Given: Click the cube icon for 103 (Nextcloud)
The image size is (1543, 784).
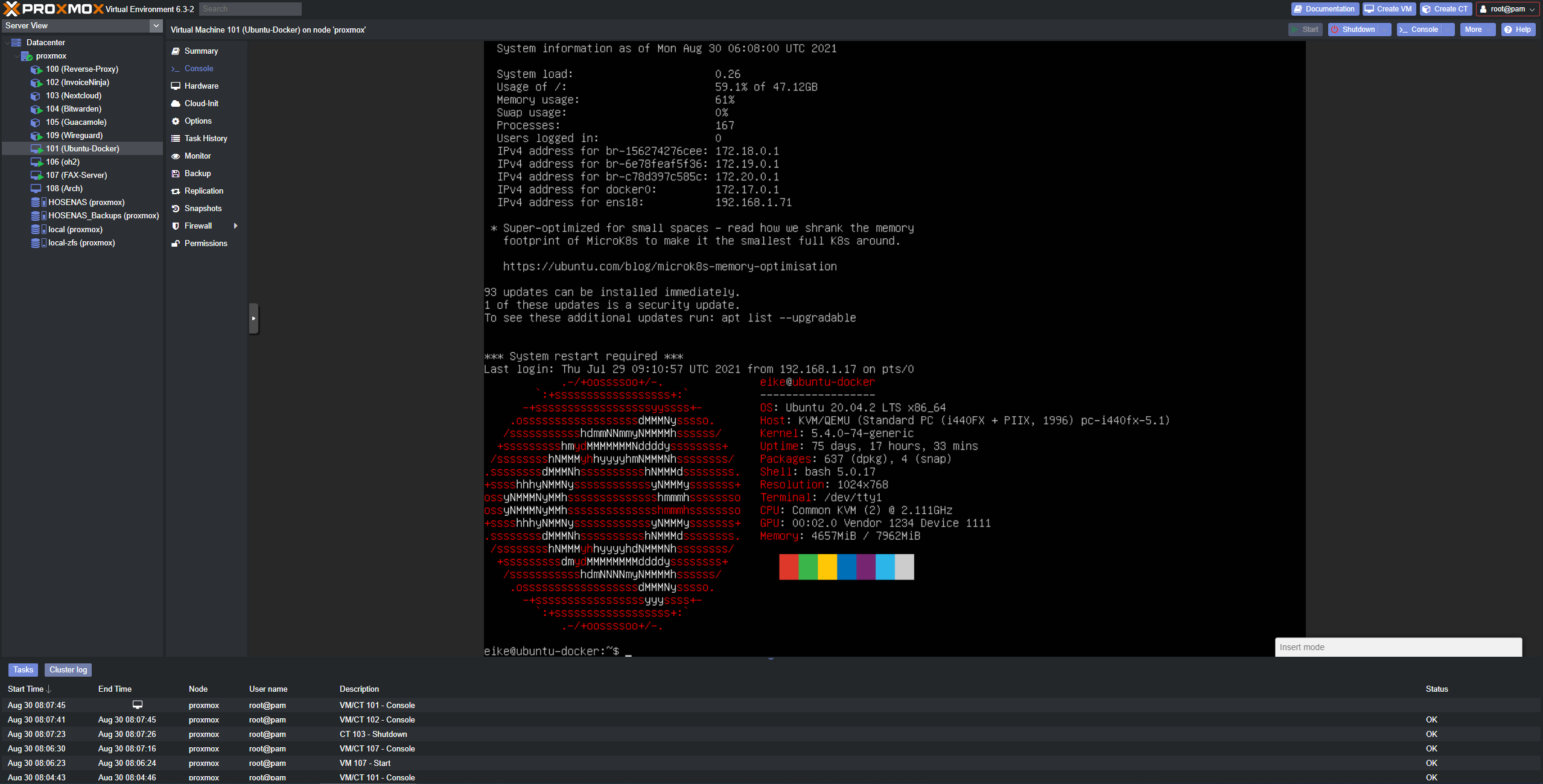Looking at the screenshot, I should click(36, 96).
